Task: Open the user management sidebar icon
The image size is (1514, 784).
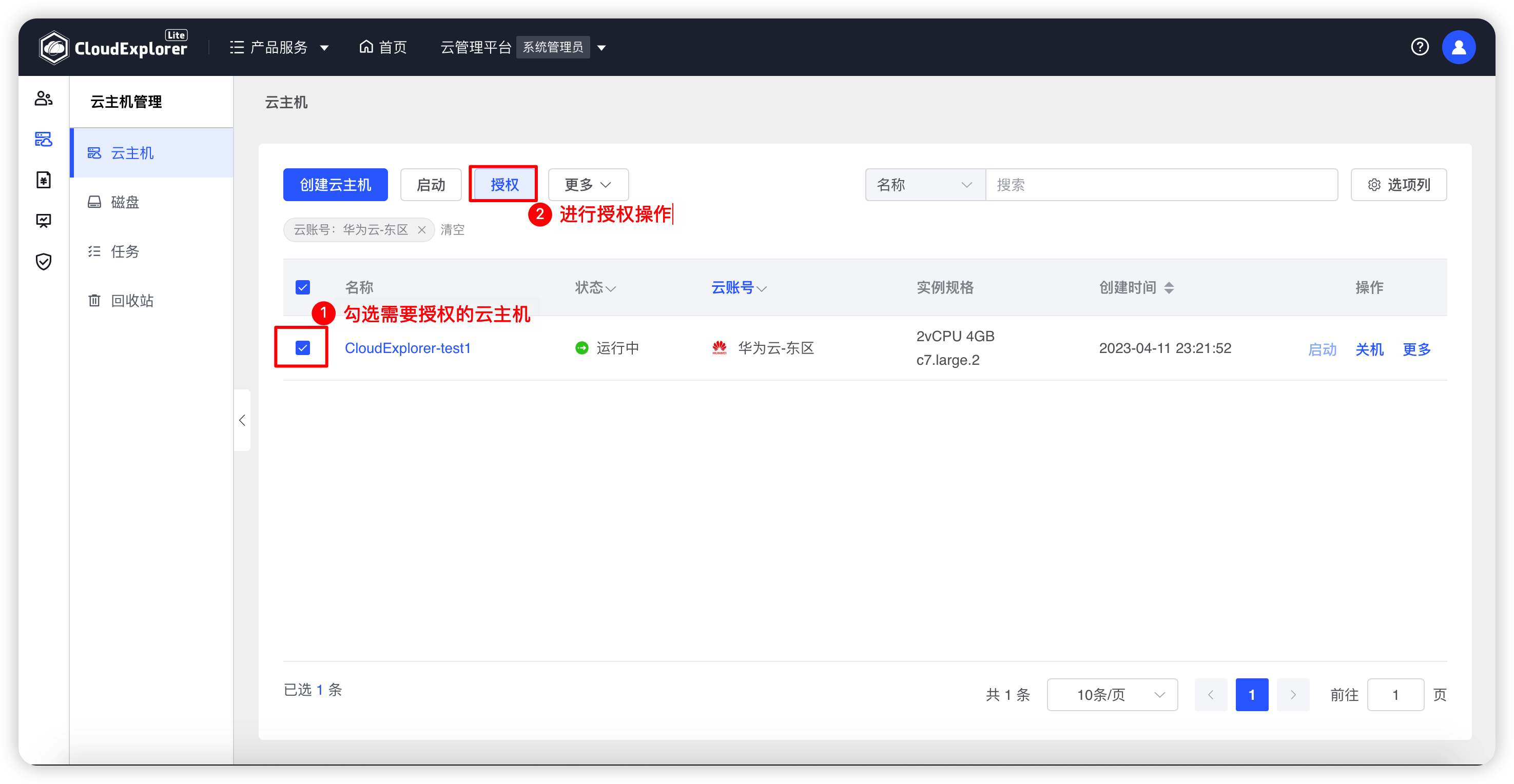Action: (x=44, y=98)
